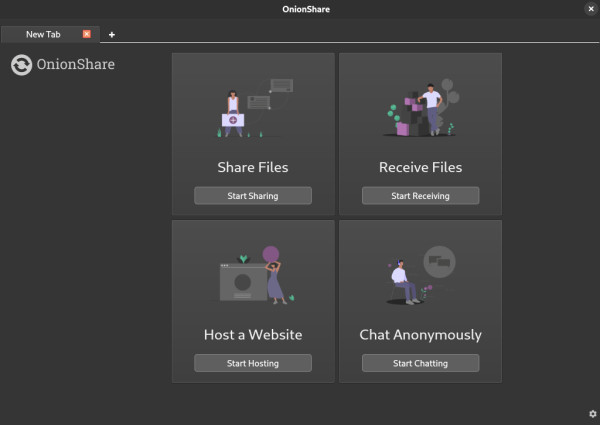600x425 pixels.
Task: Click the Share Files heading text
Action: tap(253, 167)
